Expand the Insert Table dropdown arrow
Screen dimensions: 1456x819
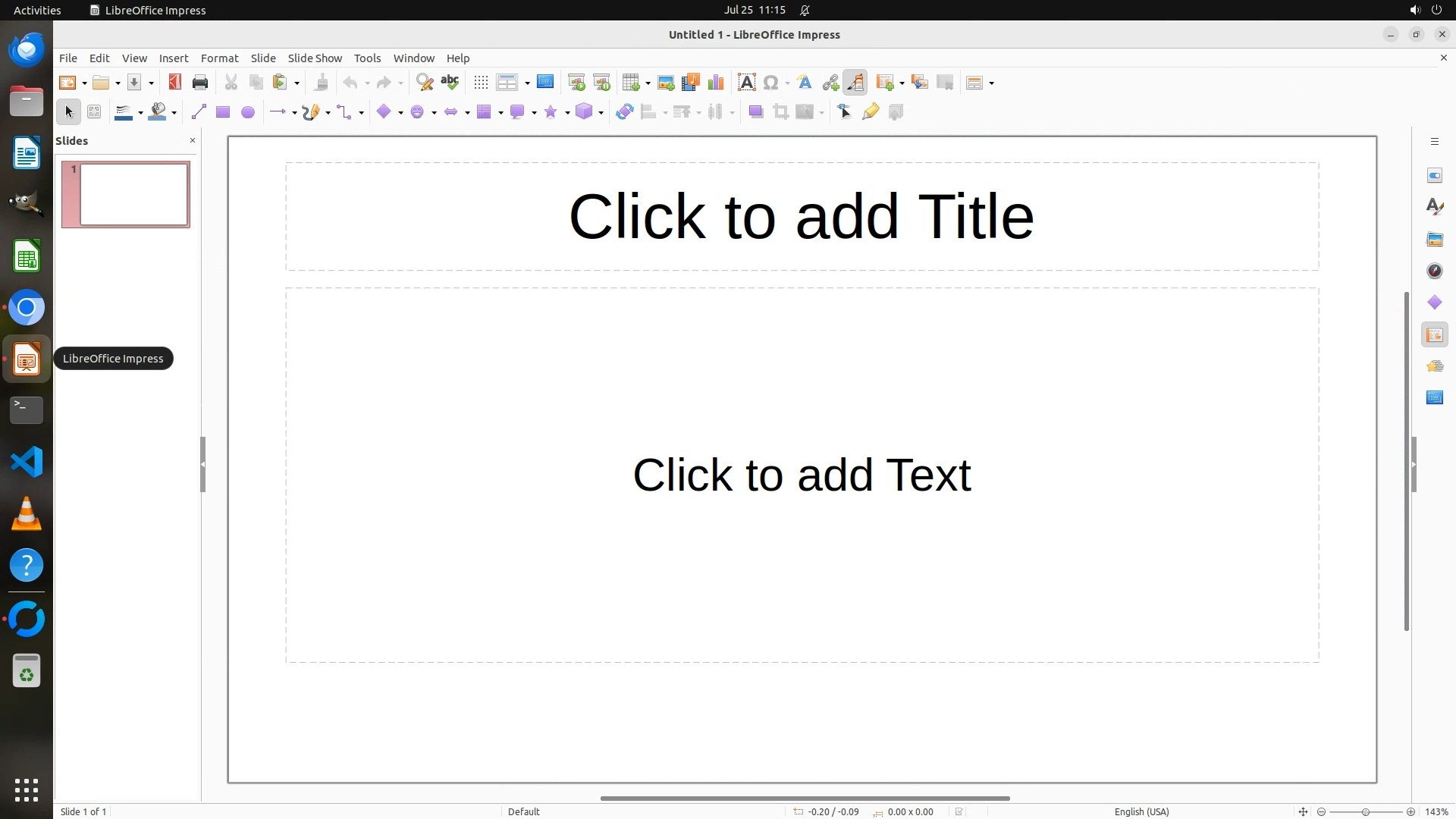point(648,83)
